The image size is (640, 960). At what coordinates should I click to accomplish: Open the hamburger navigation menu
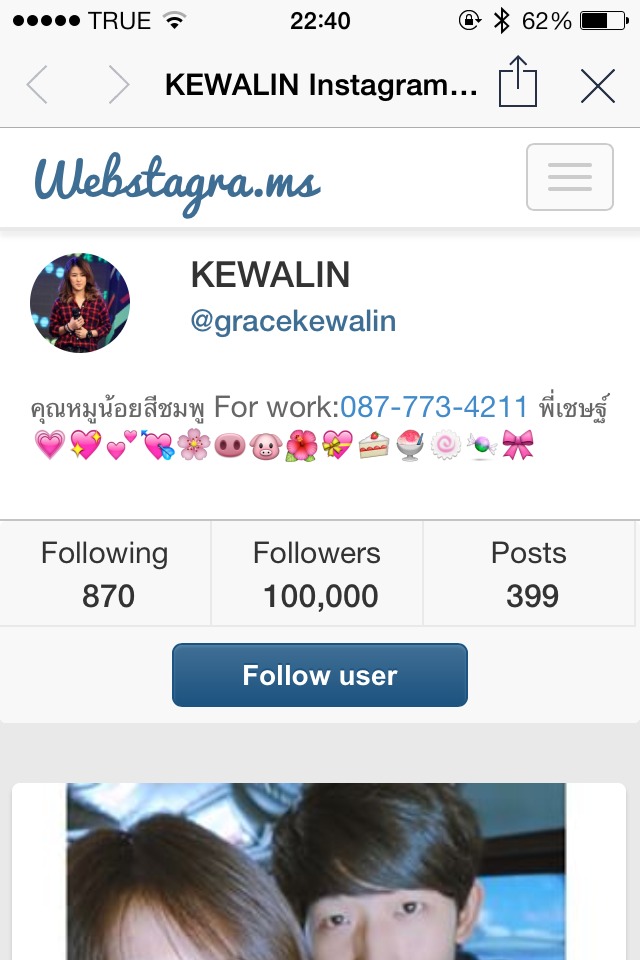[x=570, y=177]
